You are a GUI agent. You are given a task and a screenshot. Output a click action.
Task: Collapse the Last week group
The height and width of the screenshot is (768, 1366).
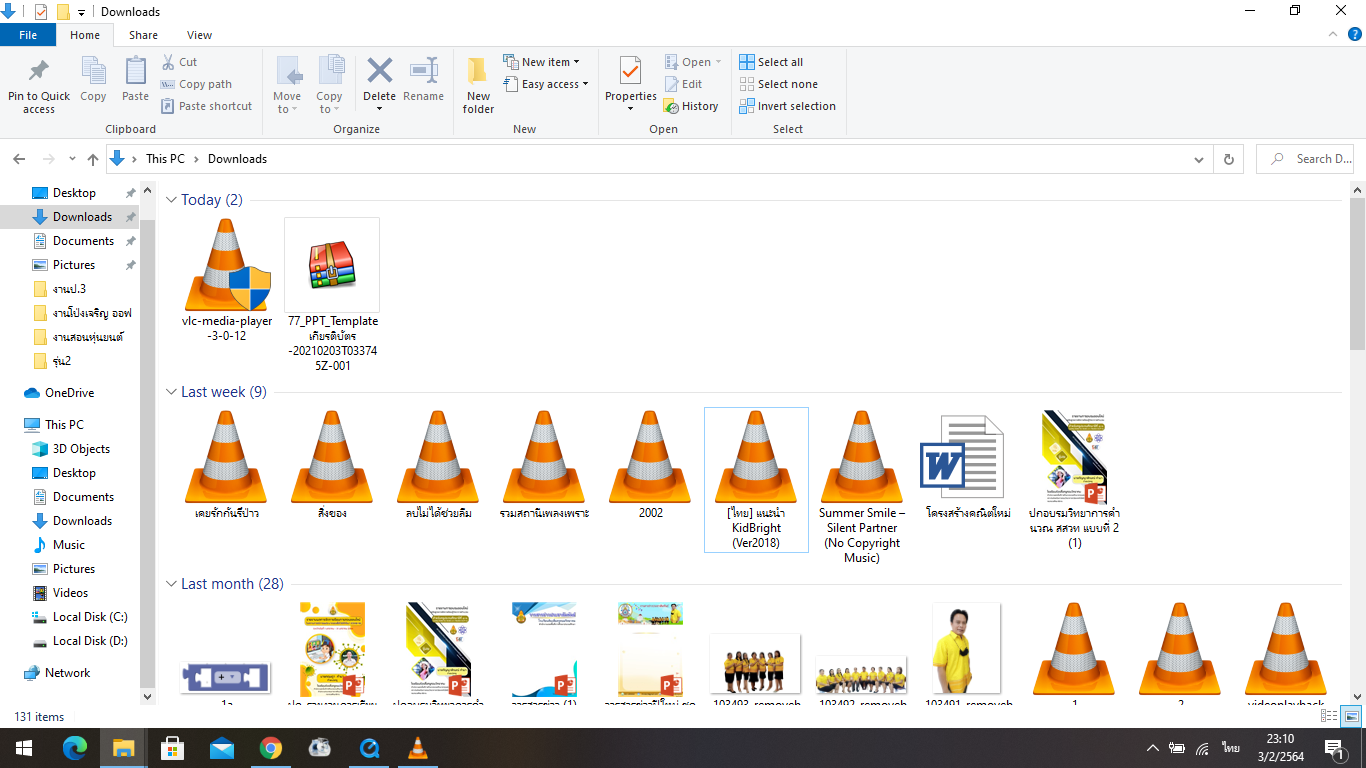coord(171,392)
